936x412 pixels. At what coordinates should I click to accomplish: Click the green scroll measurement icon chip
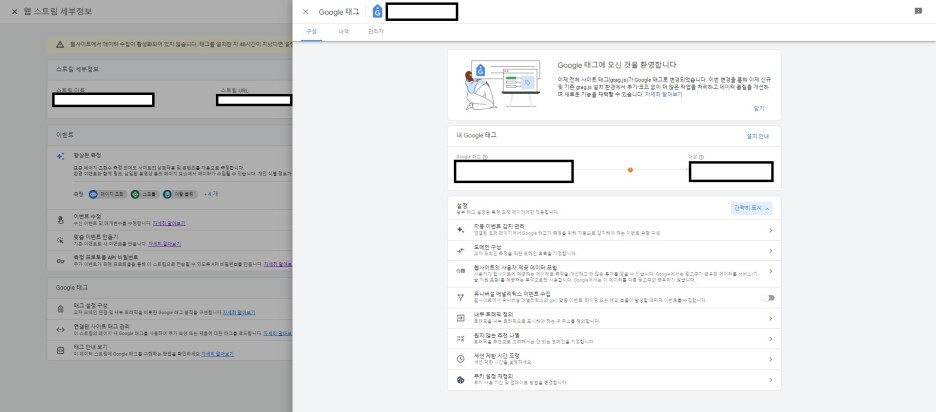(x=136, y=194)
